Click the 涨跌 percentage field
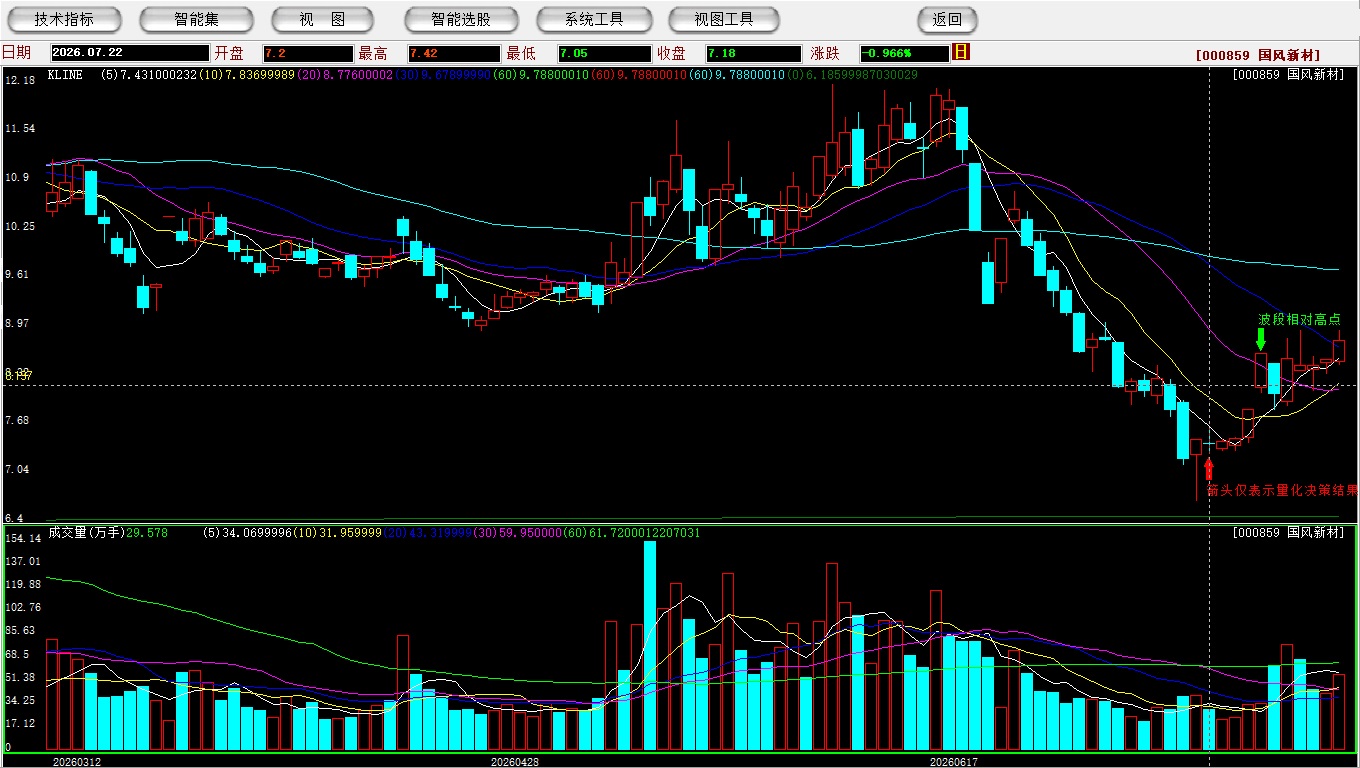The height and width of the screenshot is (768, 1360). [x=904, y=53]
